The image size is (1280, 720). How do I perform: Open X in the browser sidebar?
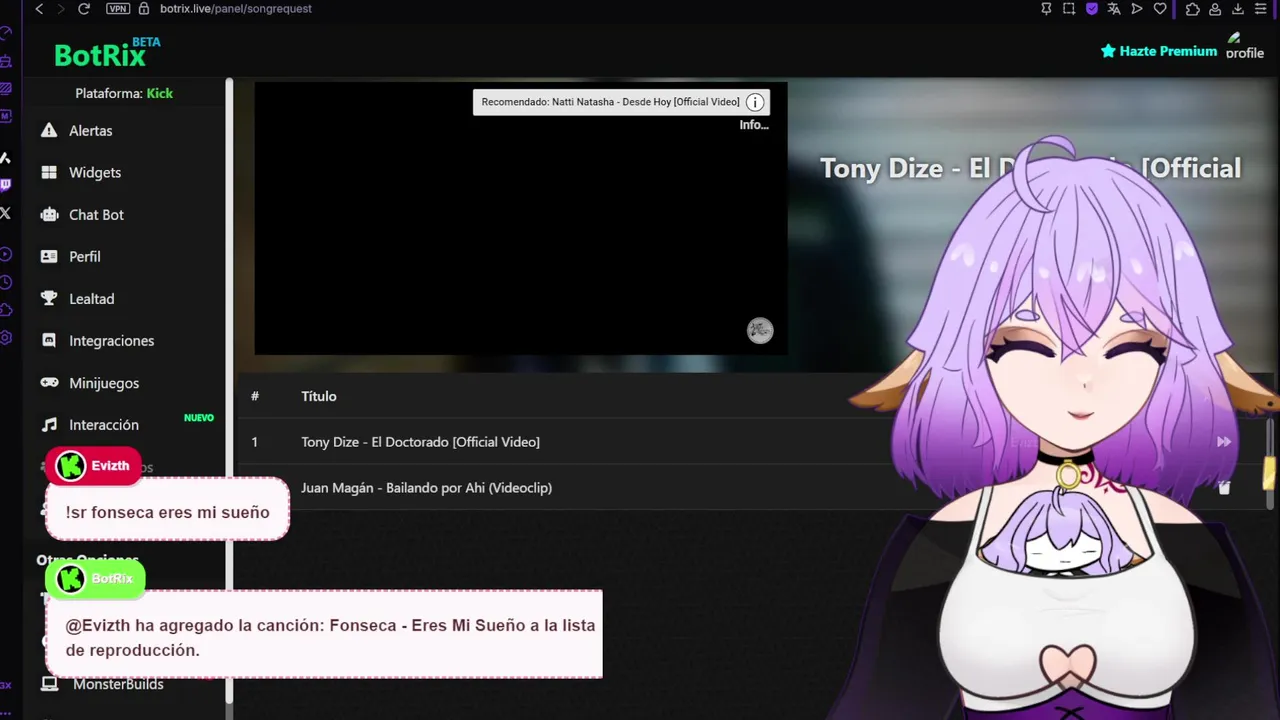click(6, 213)
